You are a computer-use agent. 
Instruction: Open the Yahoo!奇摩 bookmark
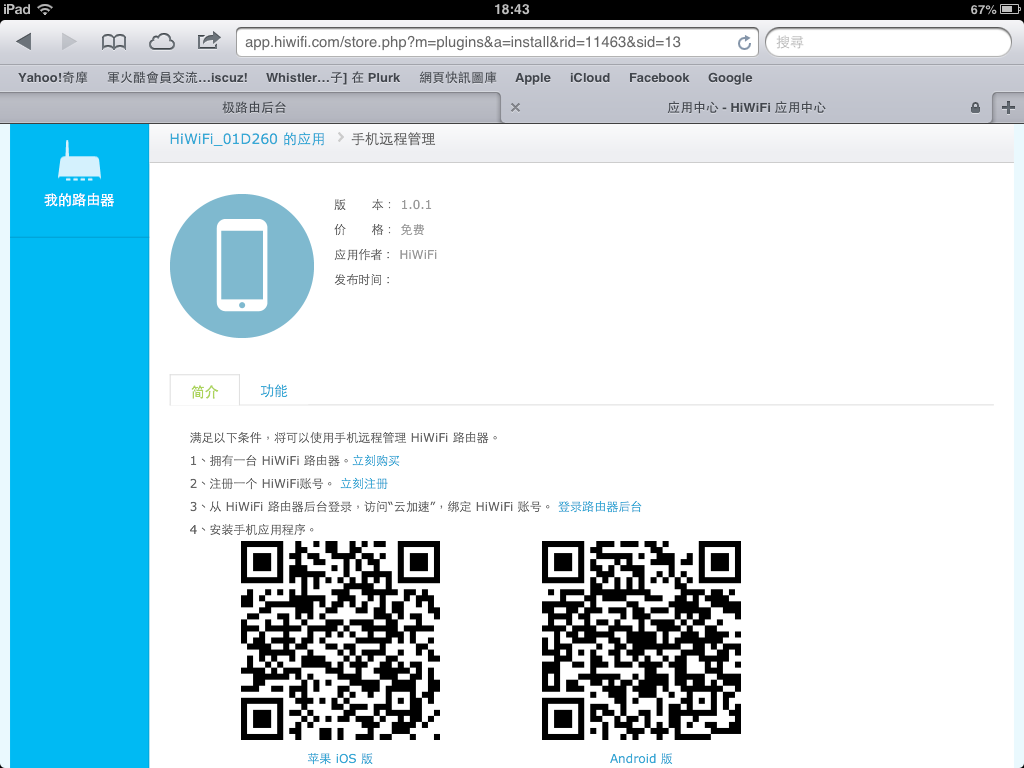coord(53,78)
